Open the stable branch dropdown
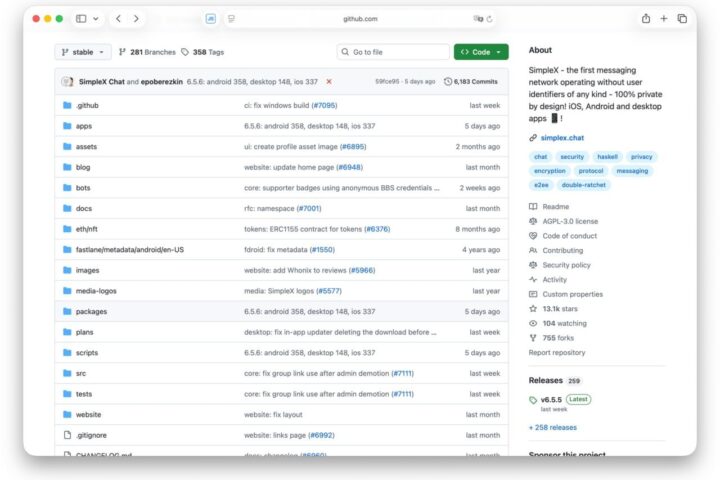 (x=83, y=52)
